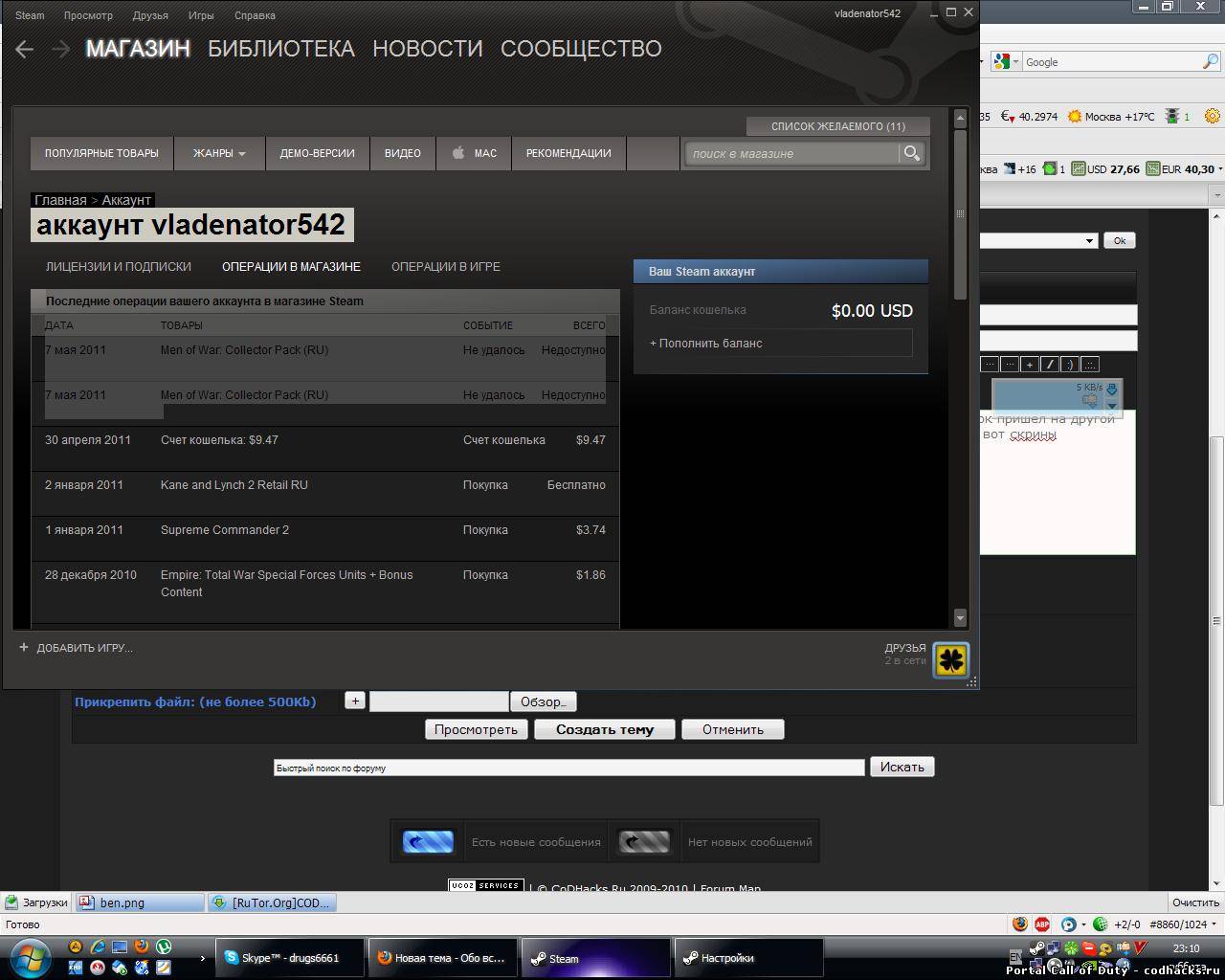
Task: Go back with Steam's left arrow
Action: click(25, 49)
